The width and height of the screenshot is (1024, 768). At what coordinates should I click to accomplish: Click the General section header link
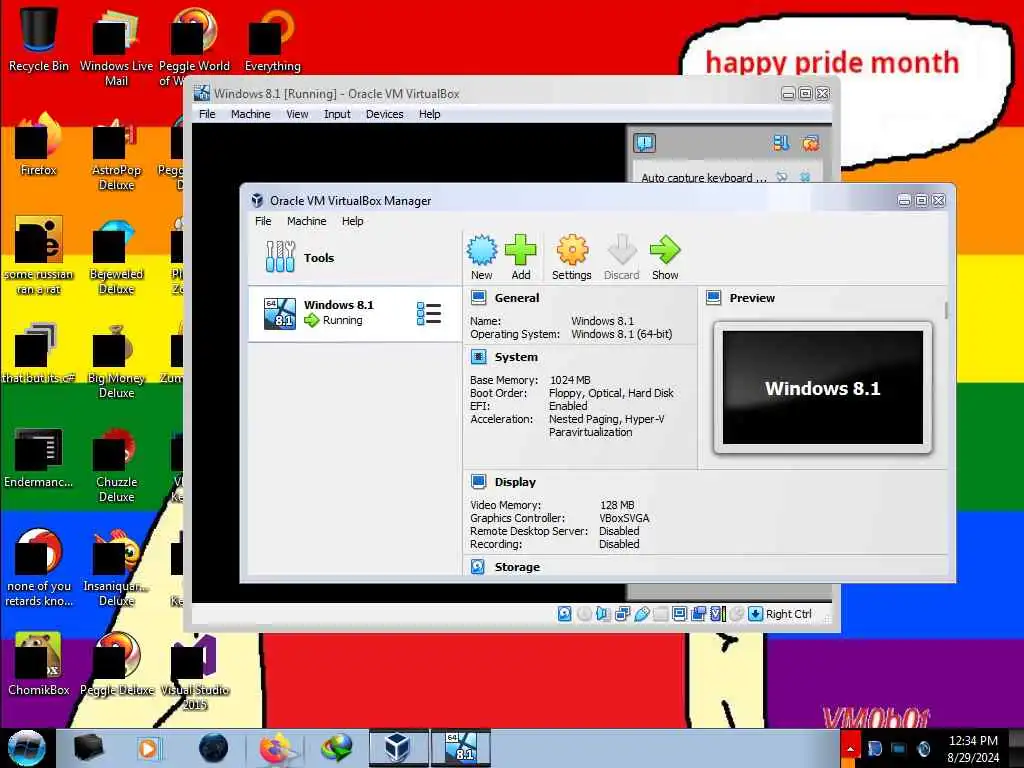pyautogui.click(x=517, y=298)
